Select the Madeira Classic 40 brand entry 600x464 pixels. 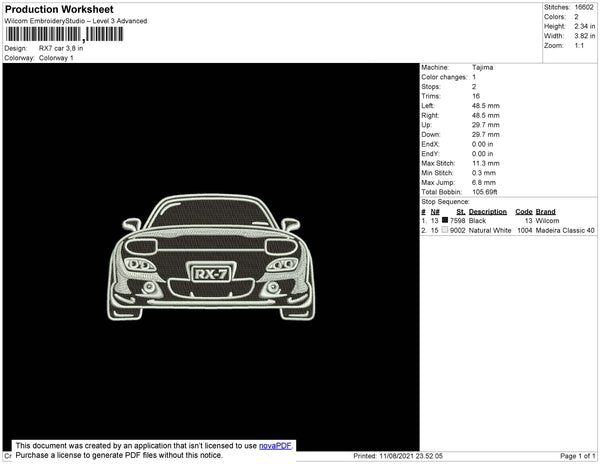point(565,230)
